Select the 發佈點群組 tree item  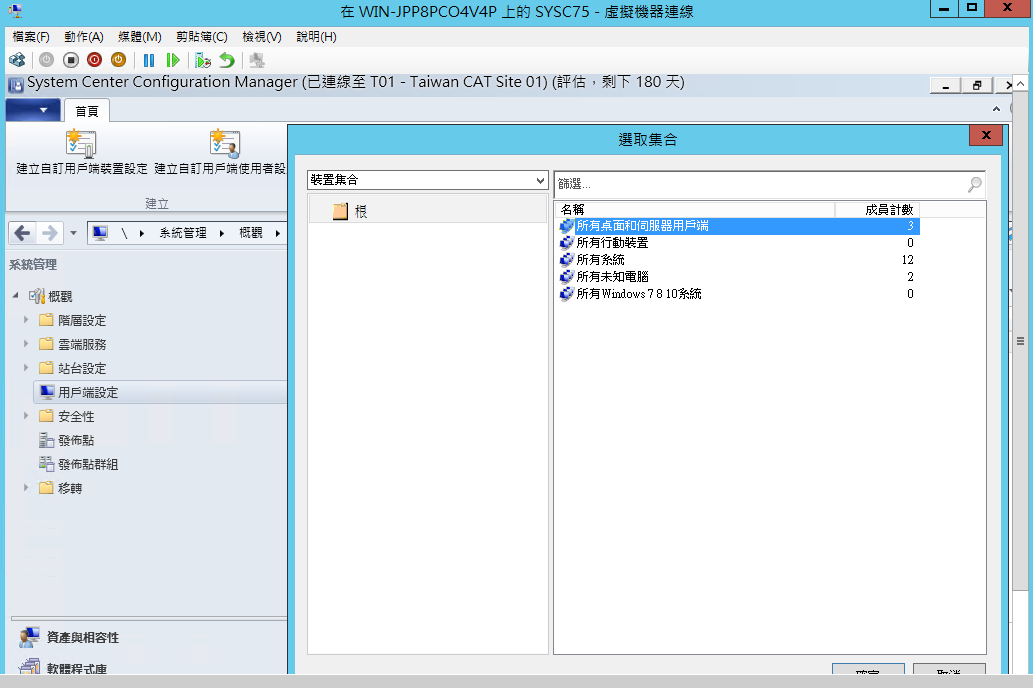pos(88,464)
